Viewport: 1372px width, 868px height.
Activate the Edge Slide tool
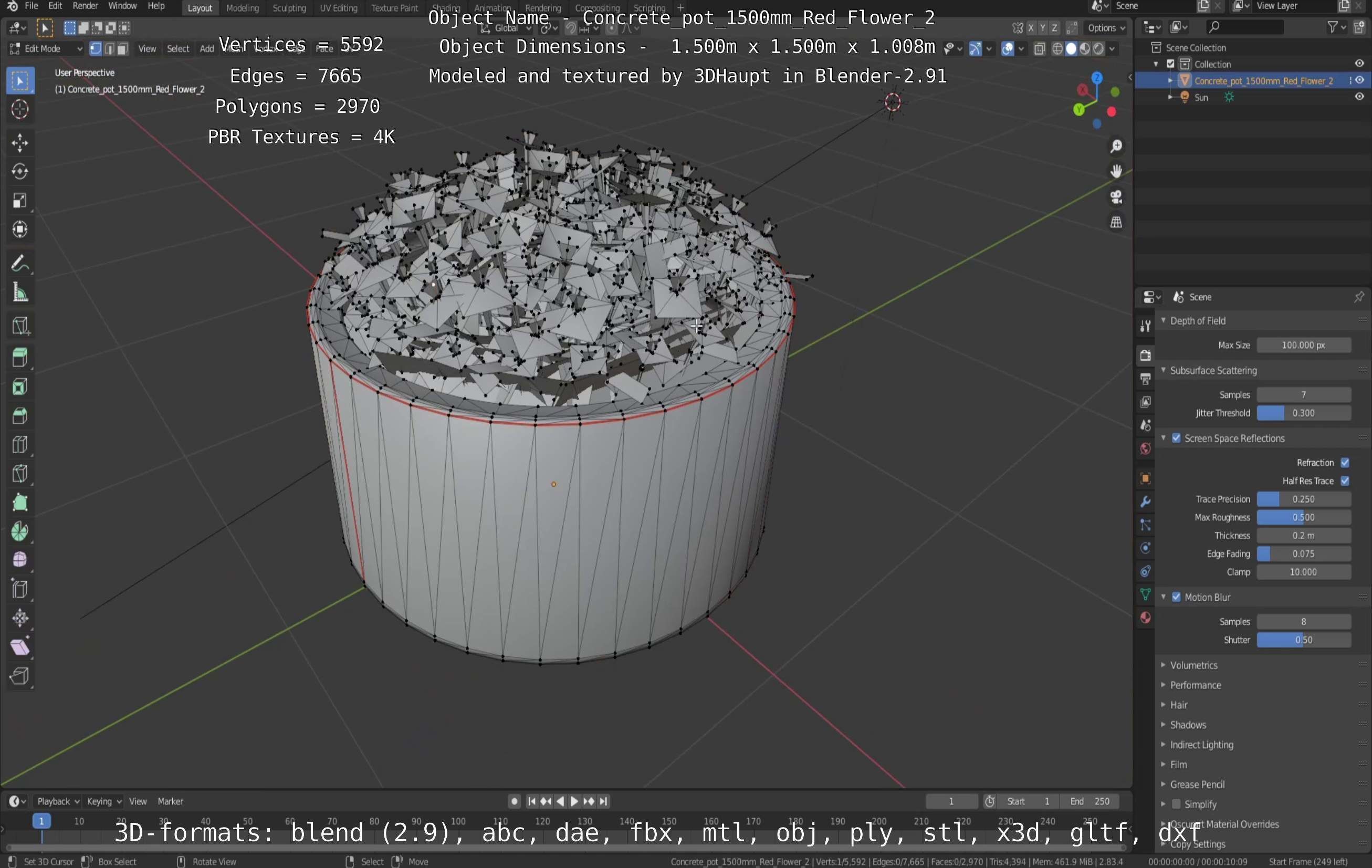click(20, 589)
